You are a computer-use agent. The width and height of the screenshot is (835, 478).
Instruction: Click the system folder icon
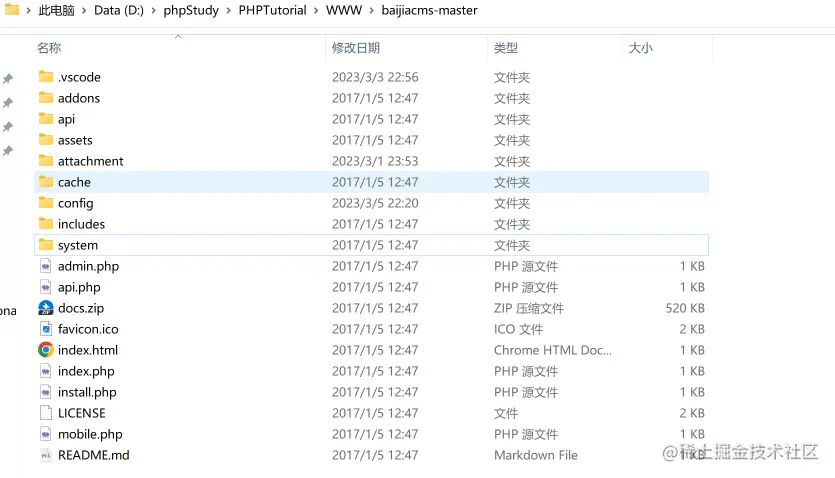tap(46, 244)
